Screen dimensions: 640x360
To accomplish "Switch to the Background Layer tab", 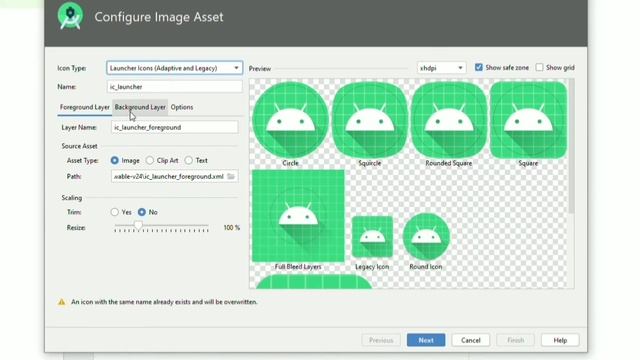I will point(140,107).
